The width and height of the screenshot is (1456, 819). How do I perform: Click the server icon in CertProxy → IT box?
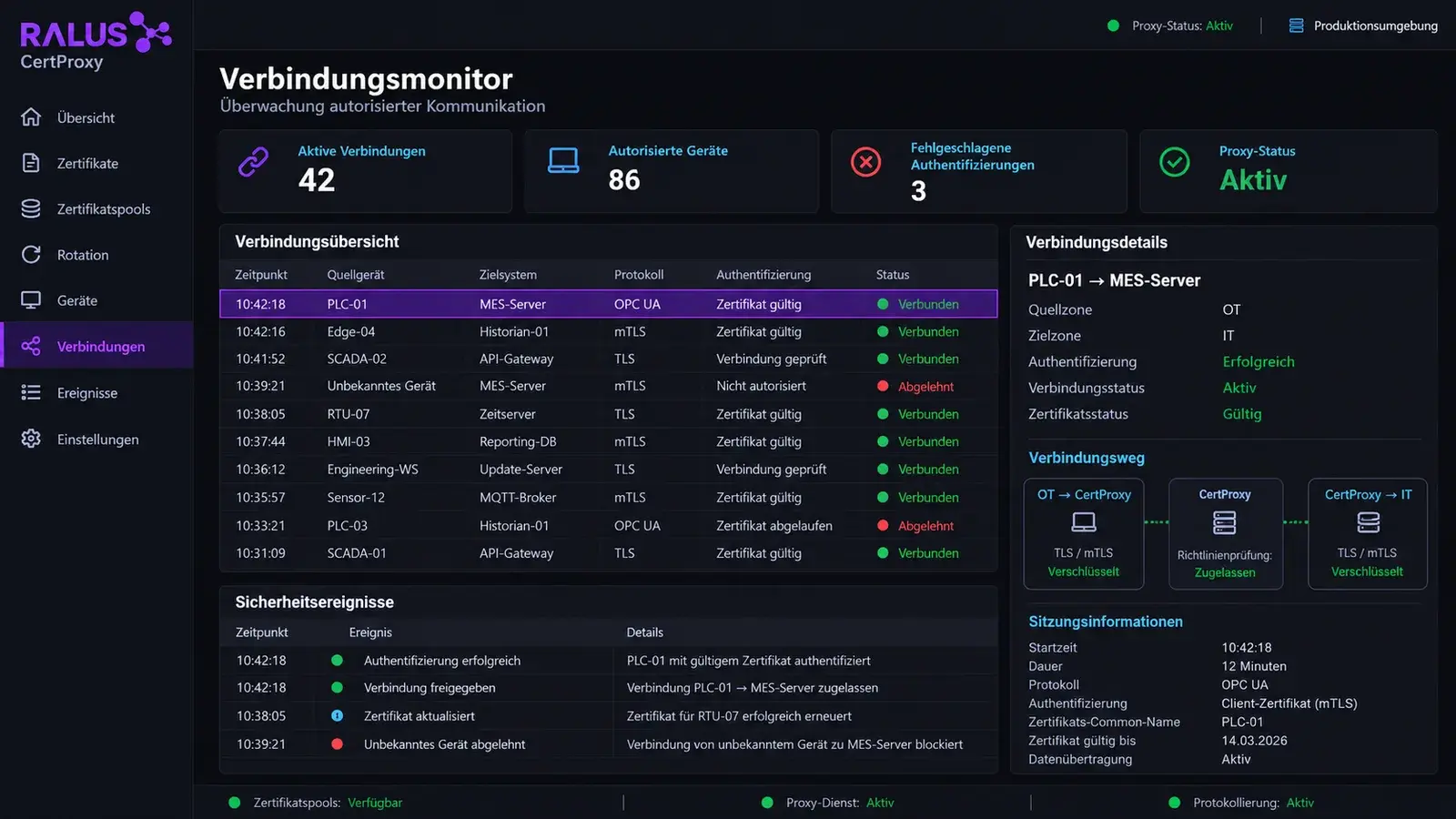tap(1369, 522)
